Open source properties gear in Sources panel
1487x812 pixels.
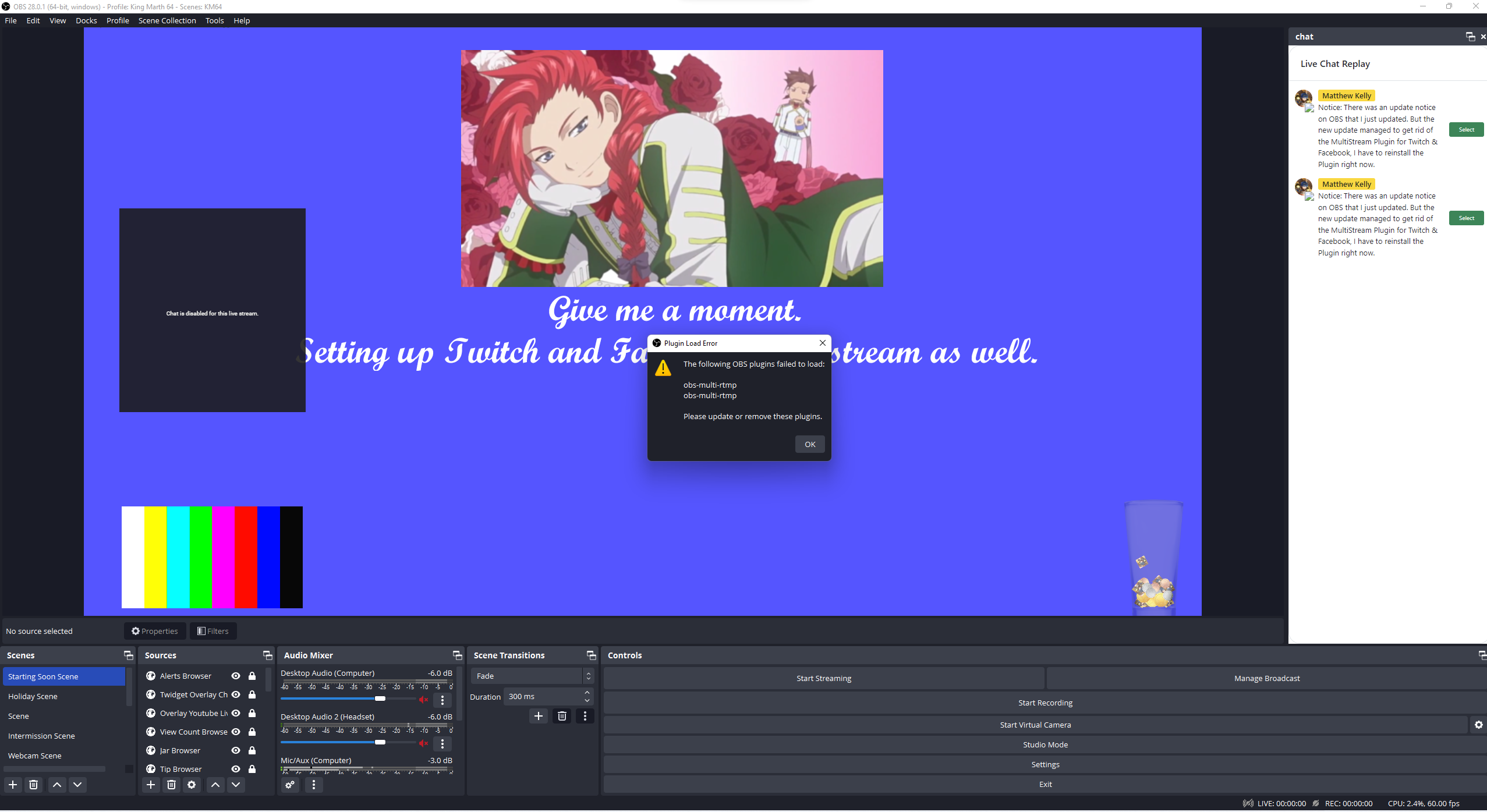192,785
